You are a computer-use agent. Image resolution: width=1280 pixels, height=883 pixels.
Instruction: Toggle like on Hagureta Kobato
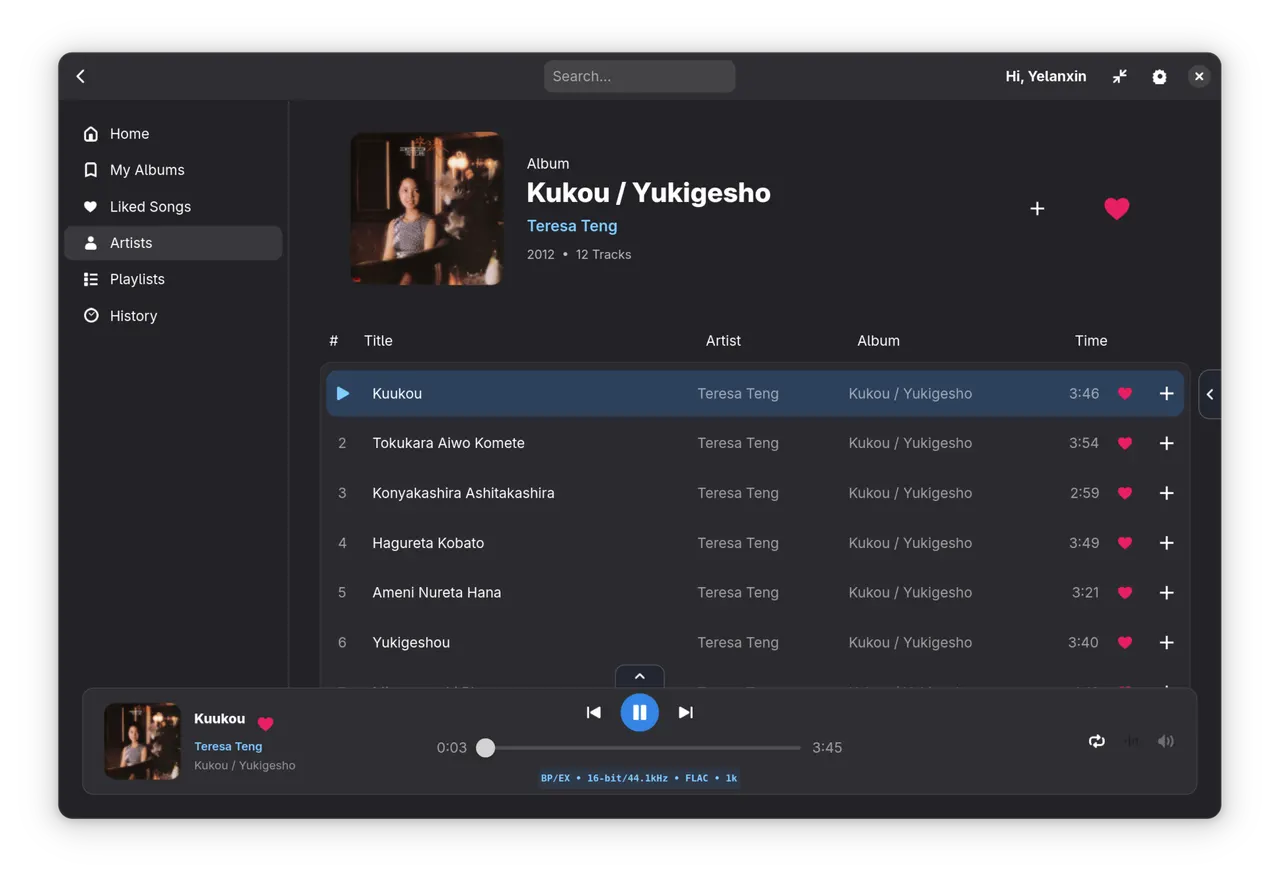(x=1125, y=543)
